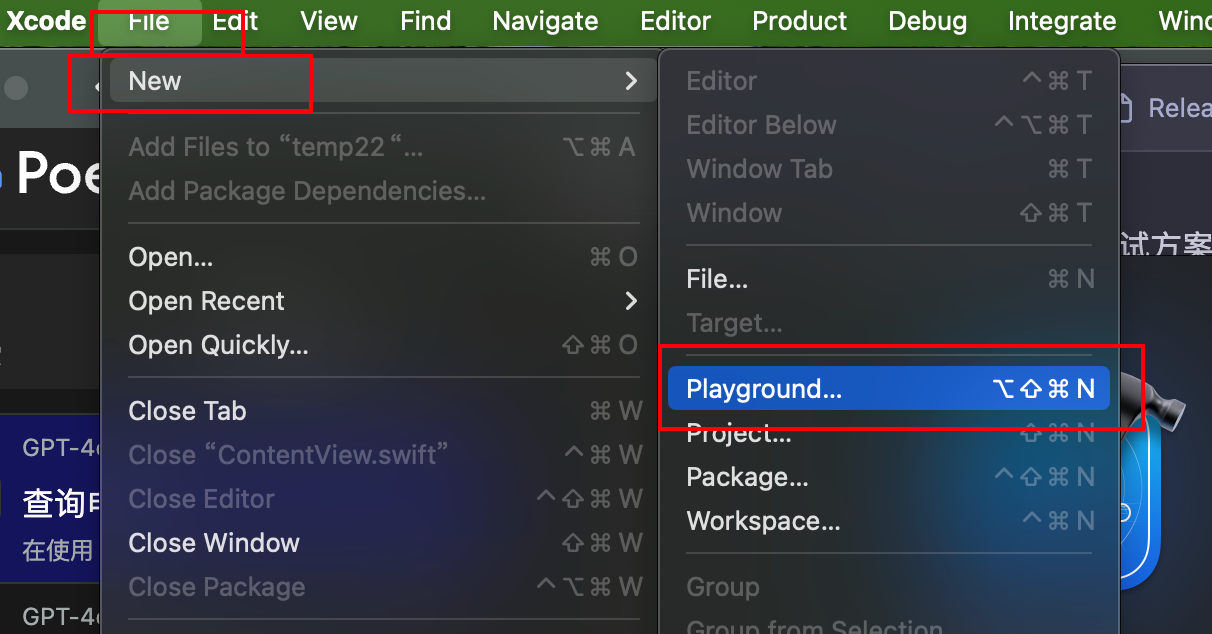Screen dimensions: 1212x634
Task: Select Playground... in New submenu
Action: tap(889, 389)
